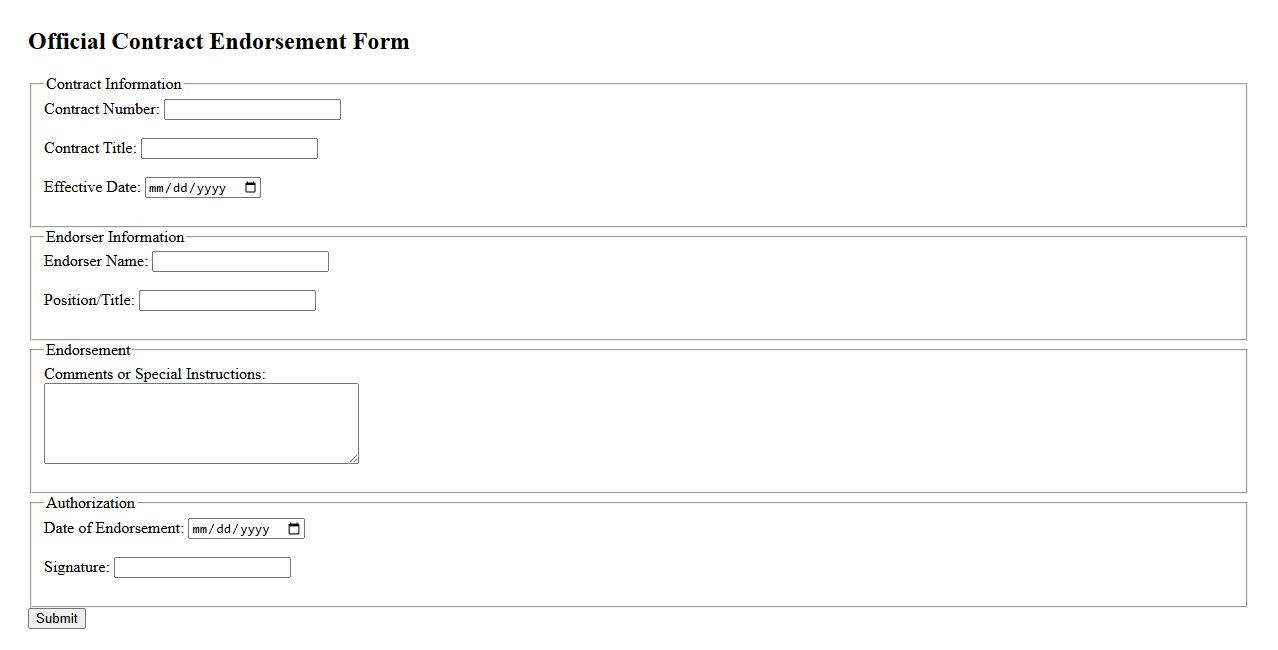This screenshot has height=650, width=1278.
Task: Select day segment of Date of Endorsement
Action: pos(225,529)
